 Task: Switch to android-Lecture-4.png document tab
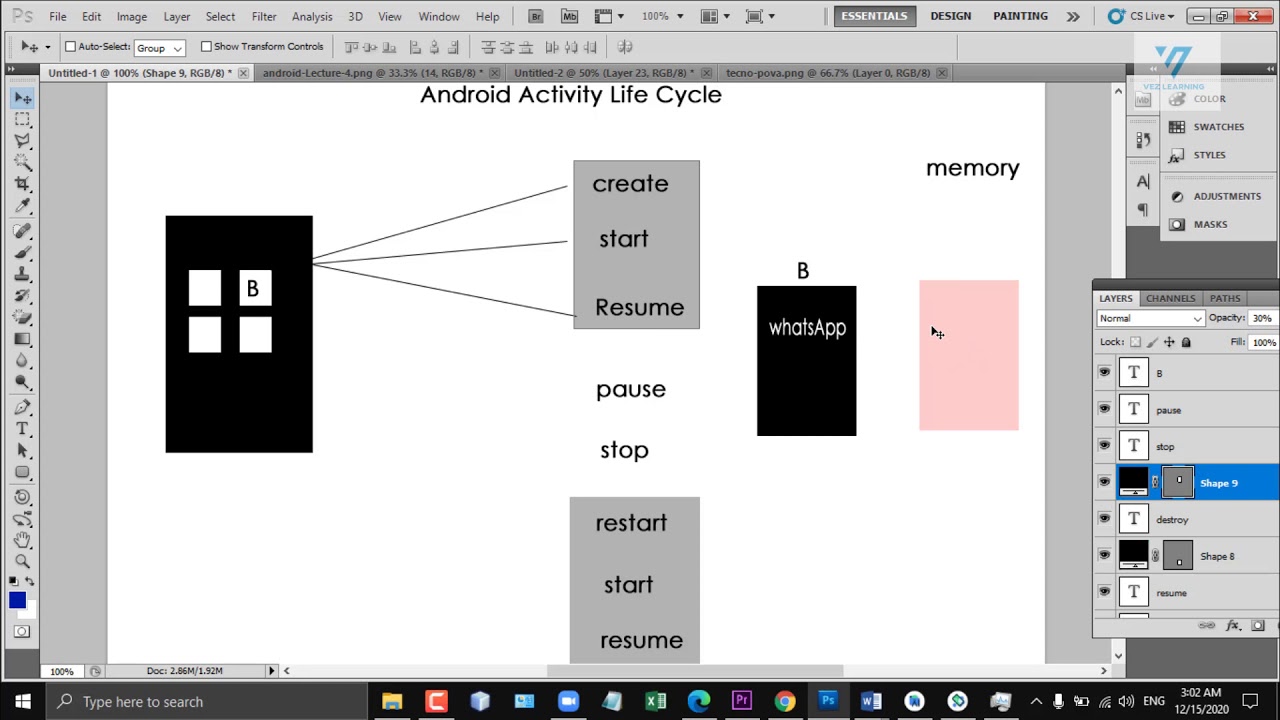point(372,73)
